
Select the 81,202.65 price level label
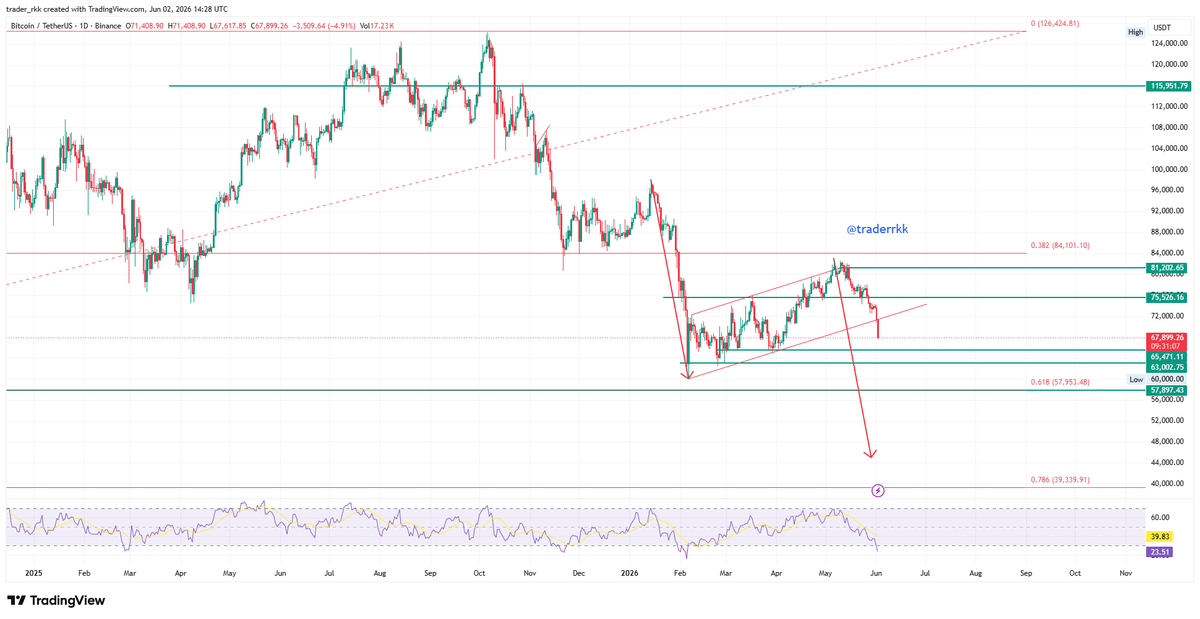click(1168, 268)
